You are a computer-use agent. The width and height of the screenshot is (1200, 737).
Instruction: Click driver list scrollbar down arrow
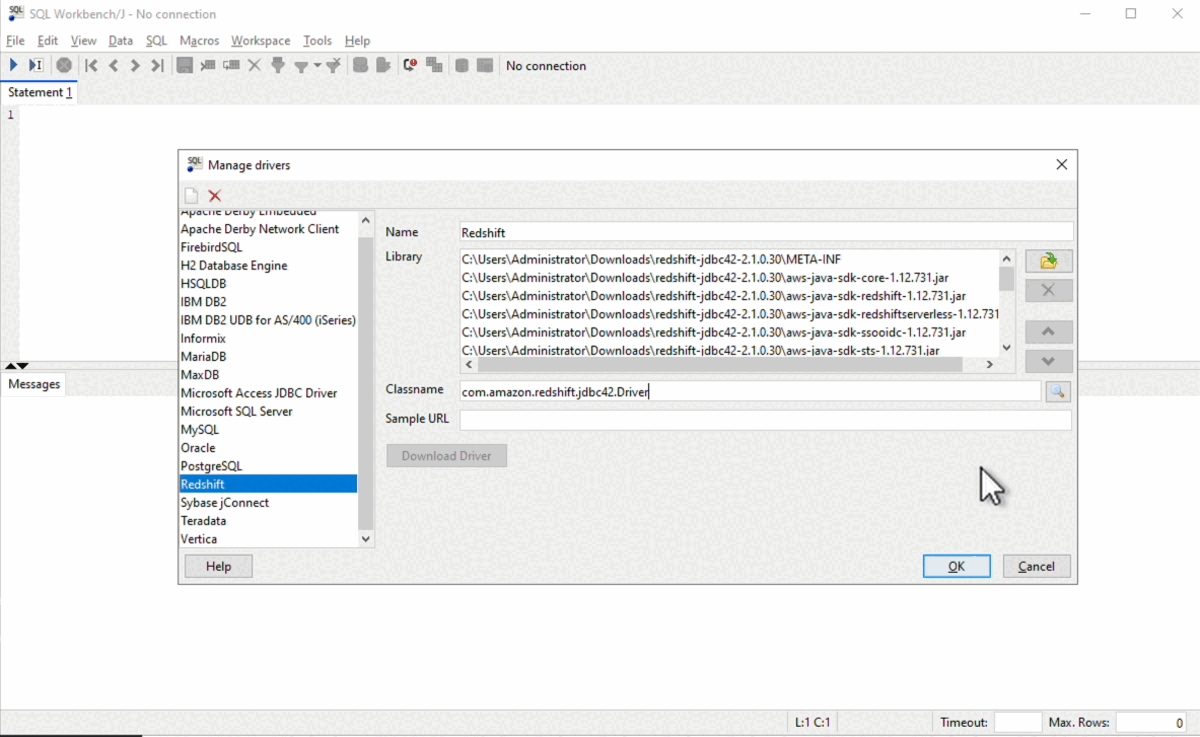pos(365,538)
